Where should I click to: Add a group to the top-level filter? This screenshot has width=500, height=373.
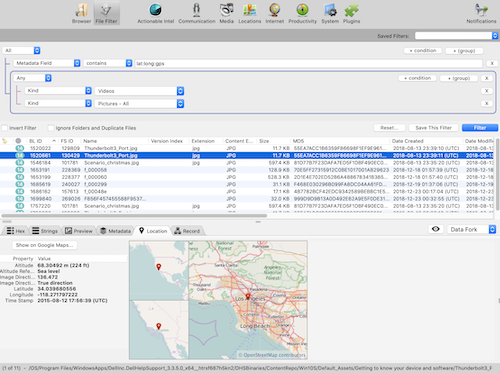[x=464, y=51]
